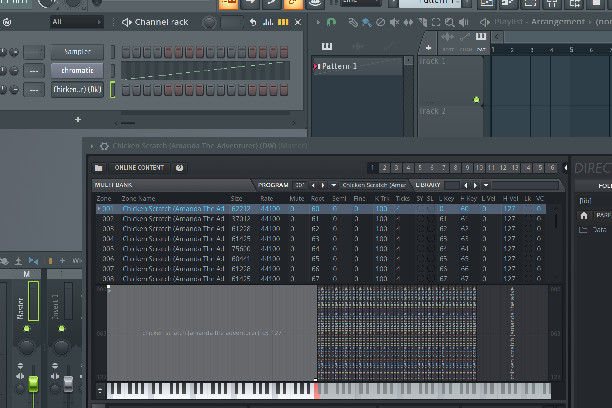
Task: Select Pattern 1 in the picker
Action: (x=357, y=66)
